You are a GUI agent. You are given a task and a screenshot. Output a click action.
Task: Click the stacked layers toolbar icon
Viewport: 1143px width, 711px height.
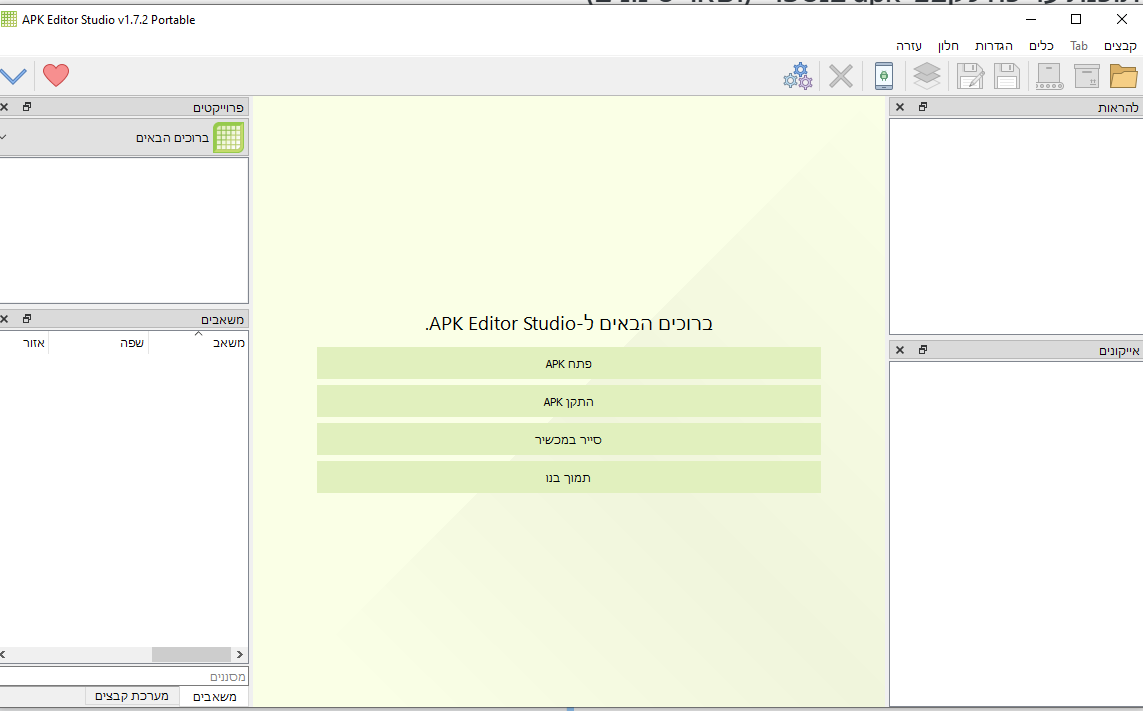click(x=927, y=76)
